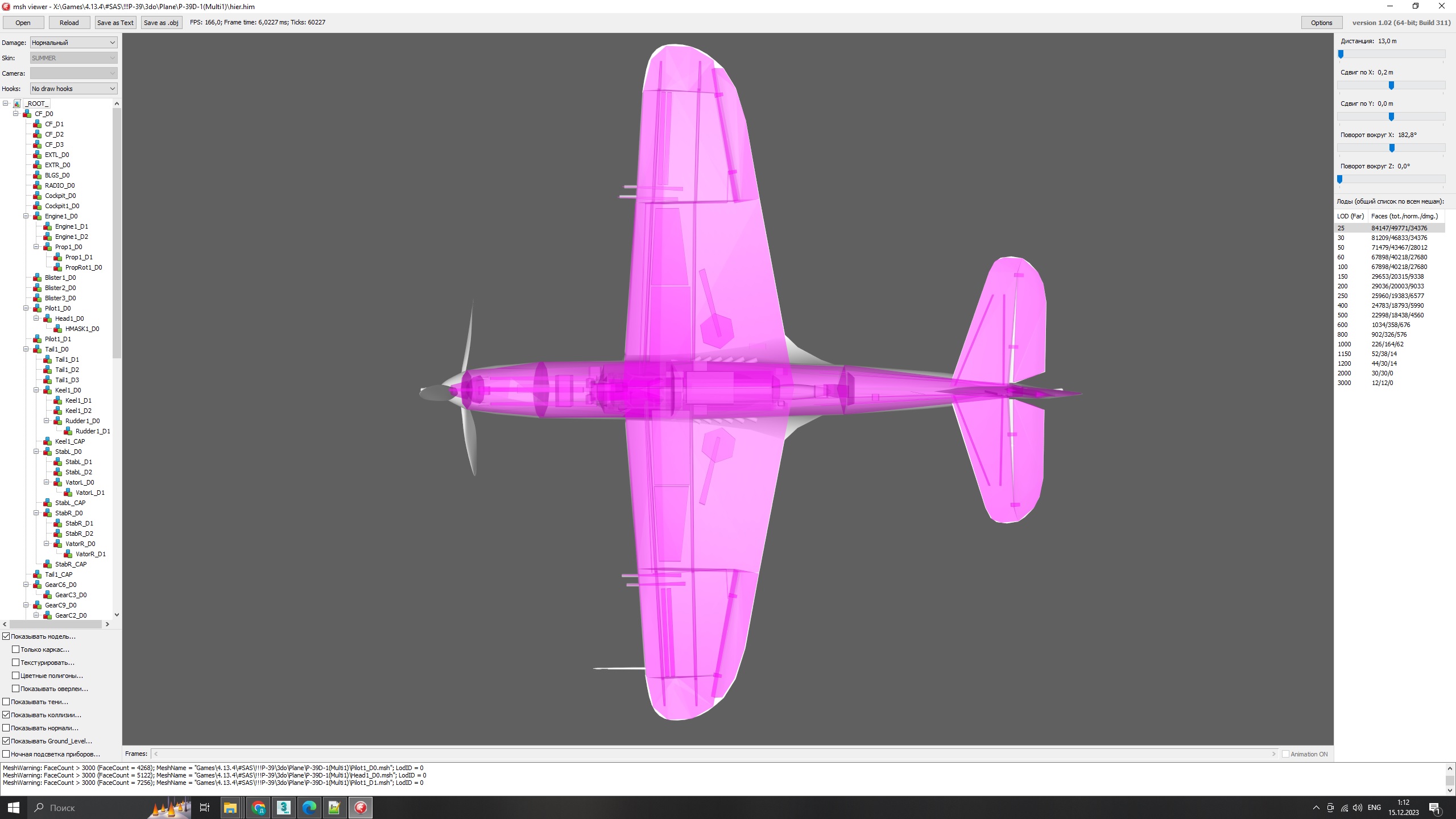Enable the Только каркас wireframe checkbox
1456x819 pixels.
(16, 650)
